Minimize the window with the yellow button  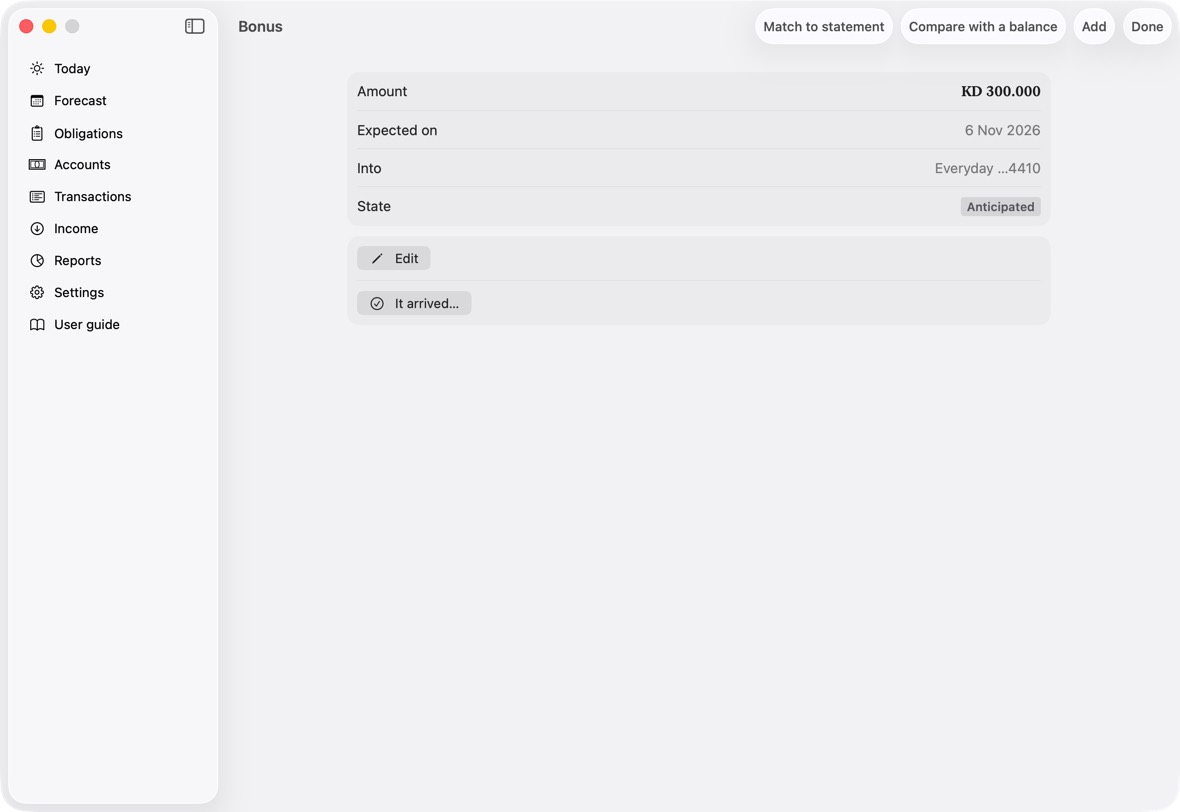(x=49, y=26)
